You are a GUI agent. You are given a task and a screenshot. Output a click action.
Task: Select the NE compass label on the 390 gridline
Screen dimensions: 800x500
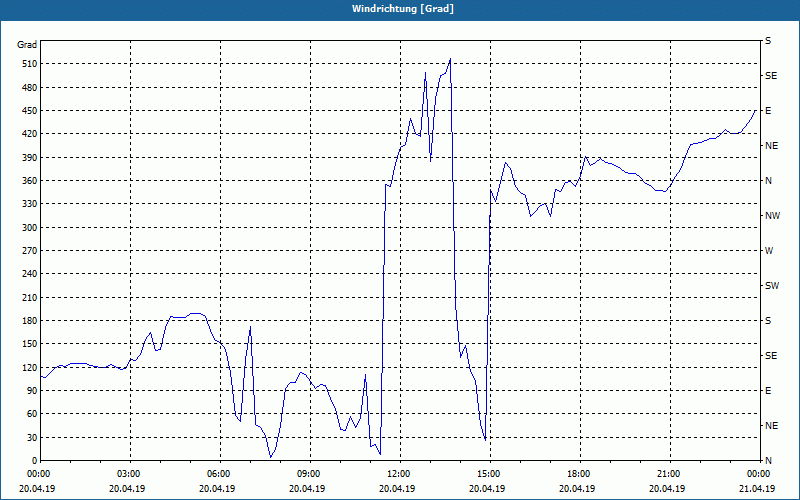pyautogui.click(x=771, y=146)
